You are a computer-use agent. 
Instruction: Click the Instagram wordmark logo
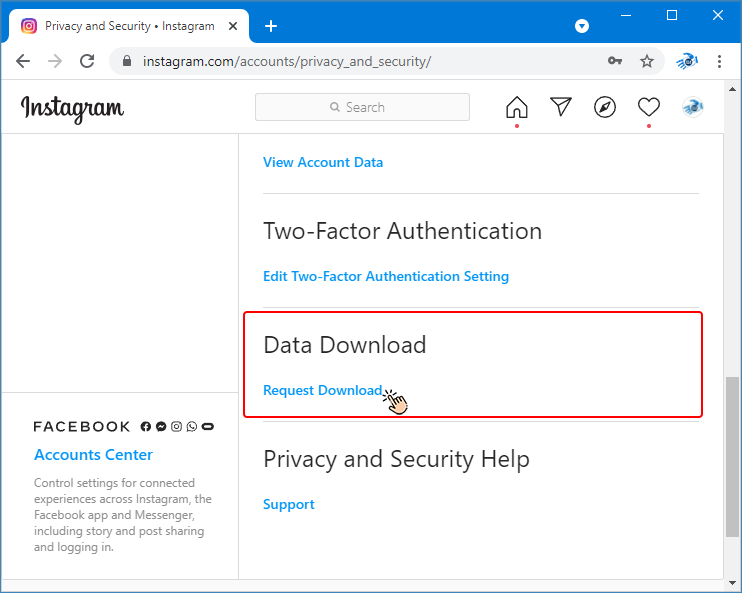coord(72,109)
